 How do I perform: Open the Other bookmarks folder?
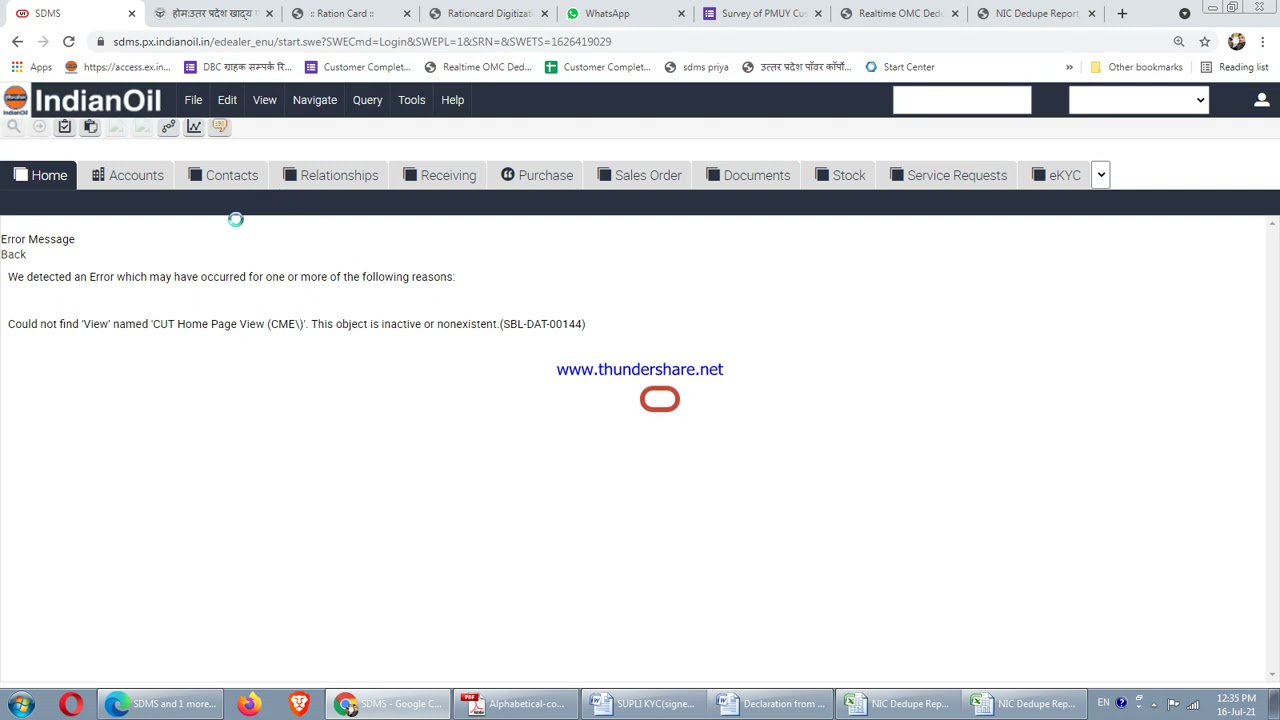[1136, 67]
